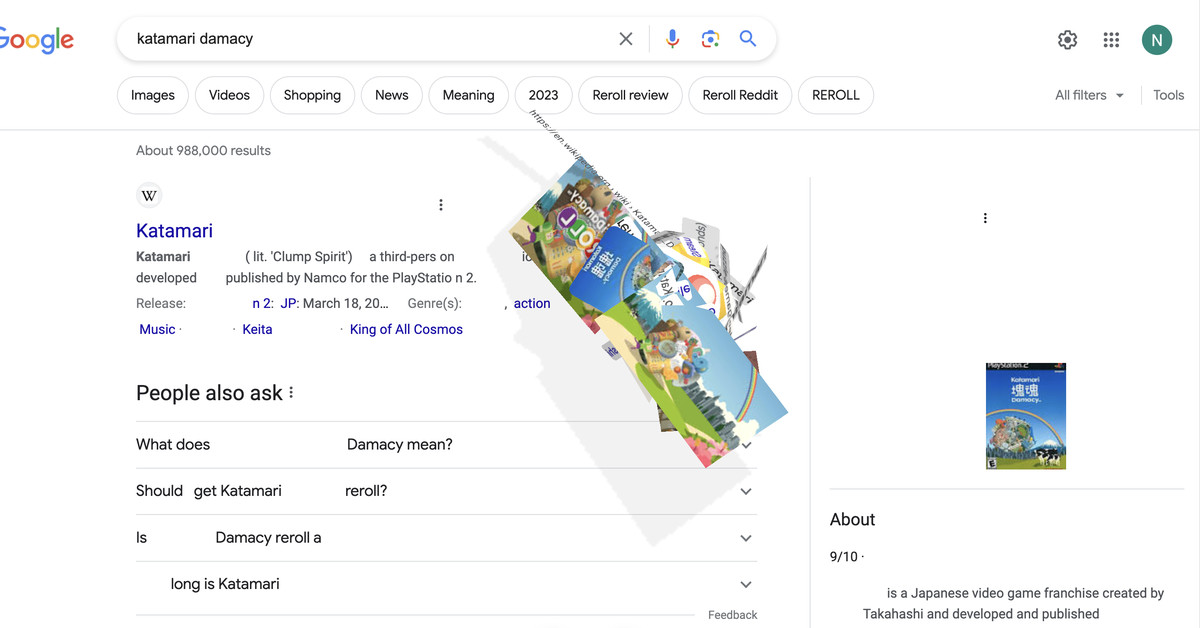Select the Shopping filter tab

coord(312,95)
